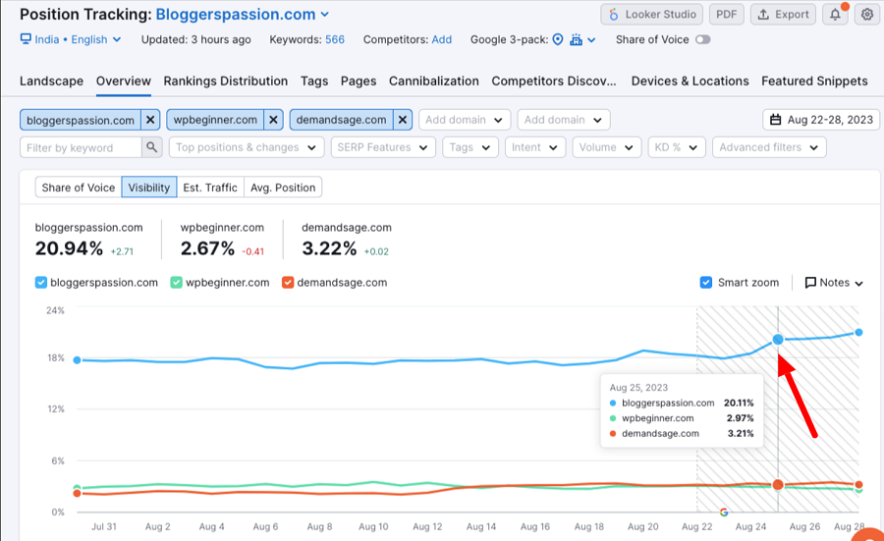
Task: Switch to the Landscape tab
Action: pos(51,81)
